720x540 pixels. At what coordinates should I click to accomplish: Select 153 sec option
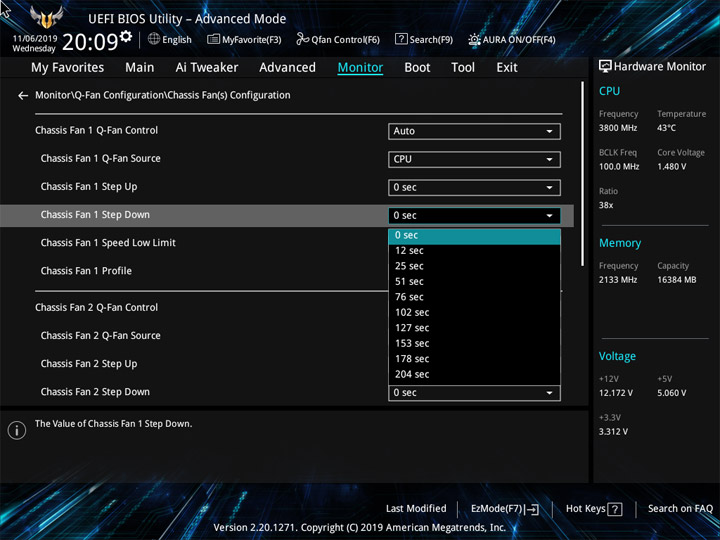tap(474, 343)
